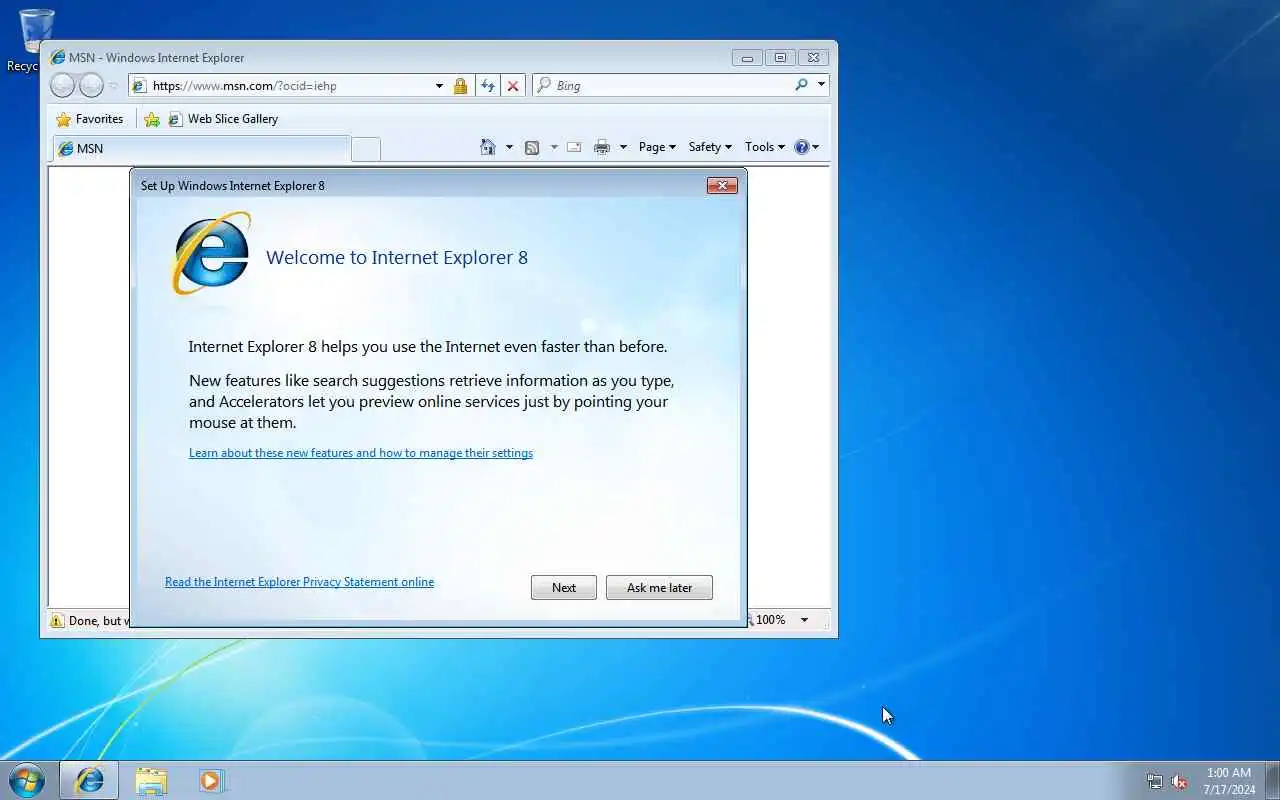The width and height of the screenshot is (1280, 800).
Task: Click the status bar warning icon
Action: (x=57, y=621)
